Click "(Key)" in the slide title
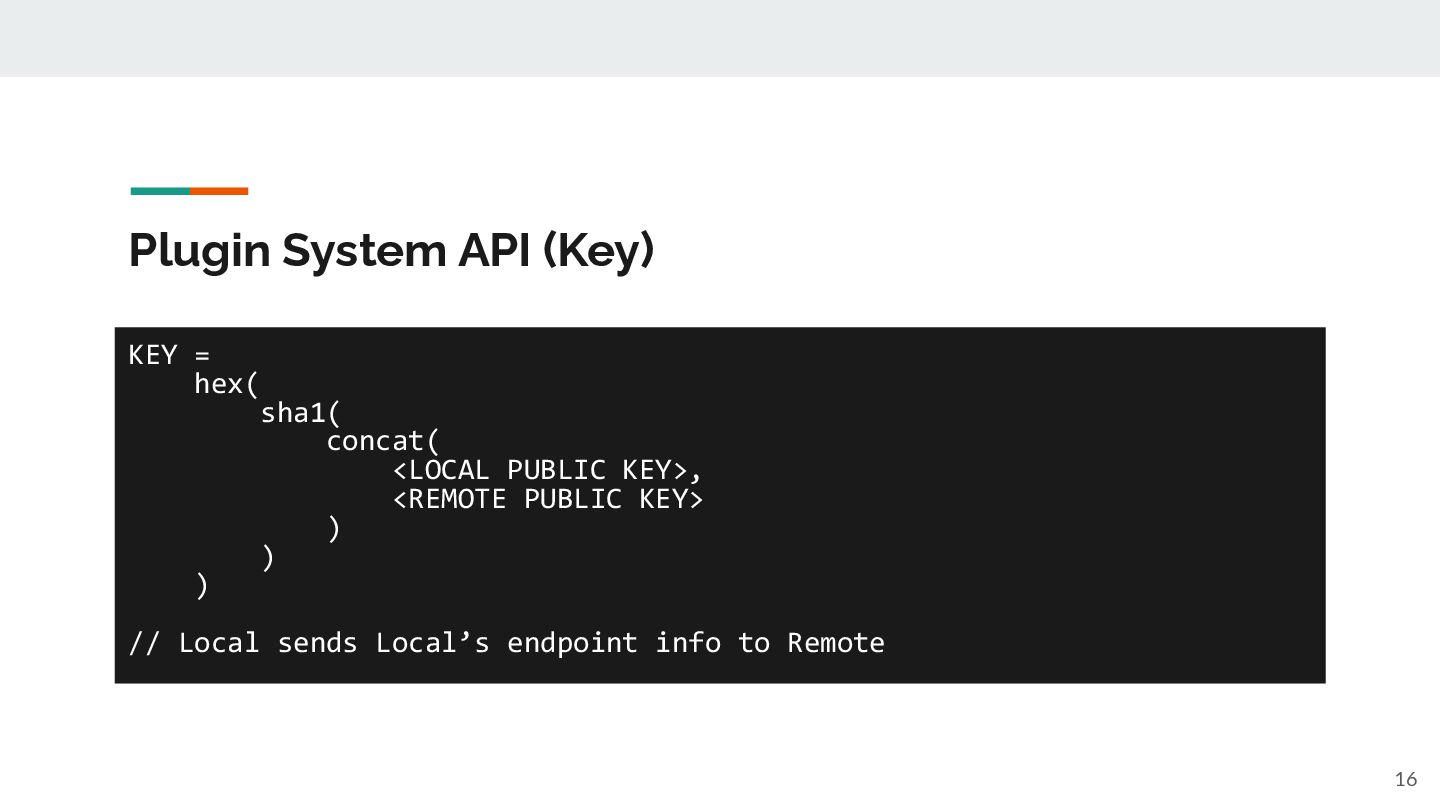The width and height of the screenshot is (1440, 810). tap(598, 250)
